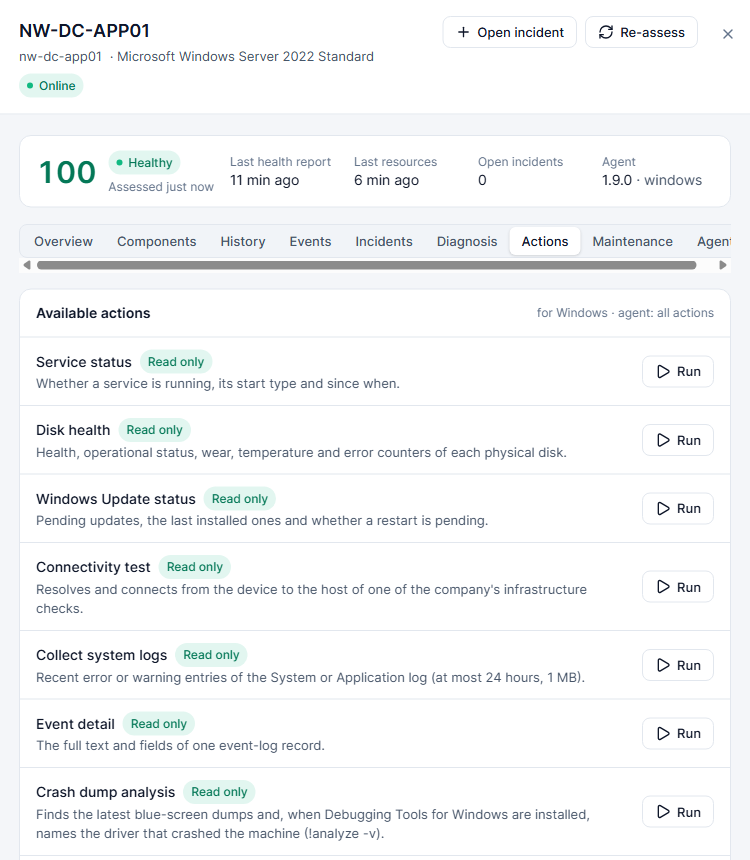The image size is (750, 860).
Task: Switch to the Components tab
Action: (156, 241)
